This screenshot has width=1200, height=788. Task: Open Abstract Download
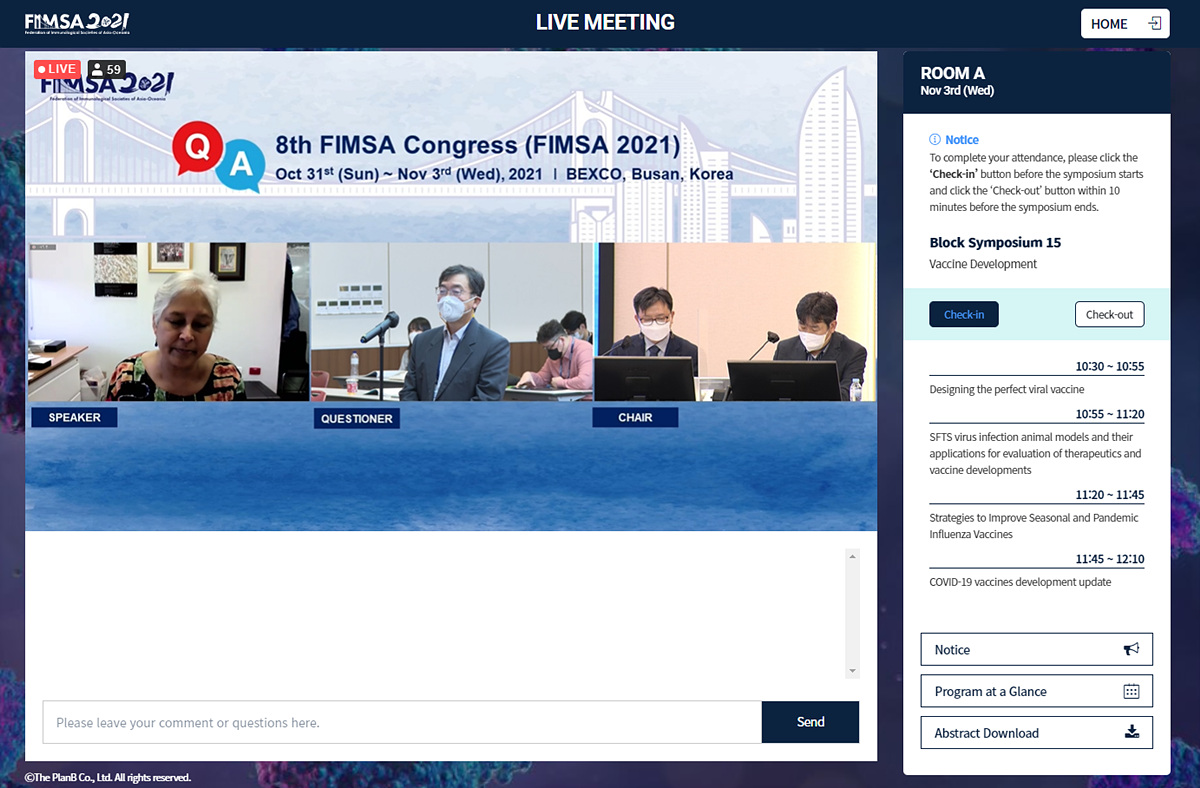coord(1036,733)
